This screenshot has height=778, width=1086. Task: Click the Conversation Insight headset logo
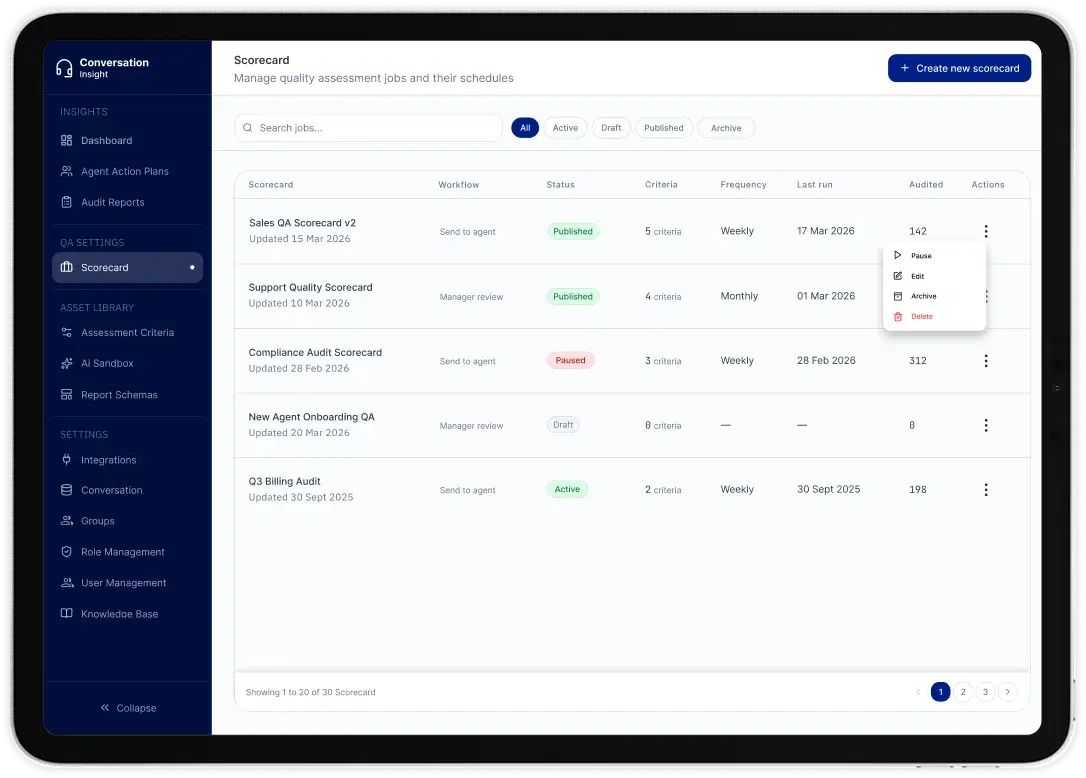(x=64, y=68)
